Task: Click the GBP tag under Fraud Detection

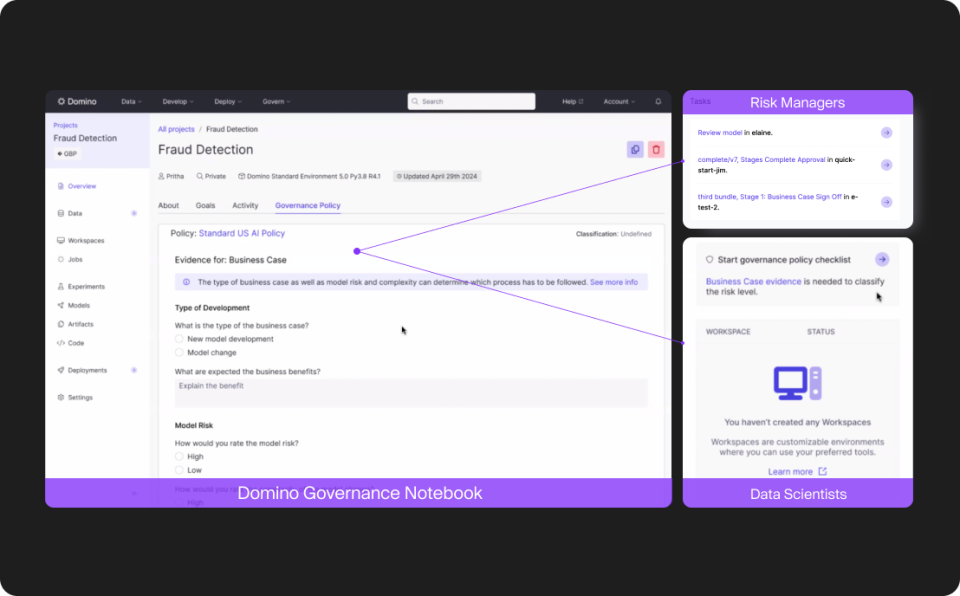Action: 67,154
